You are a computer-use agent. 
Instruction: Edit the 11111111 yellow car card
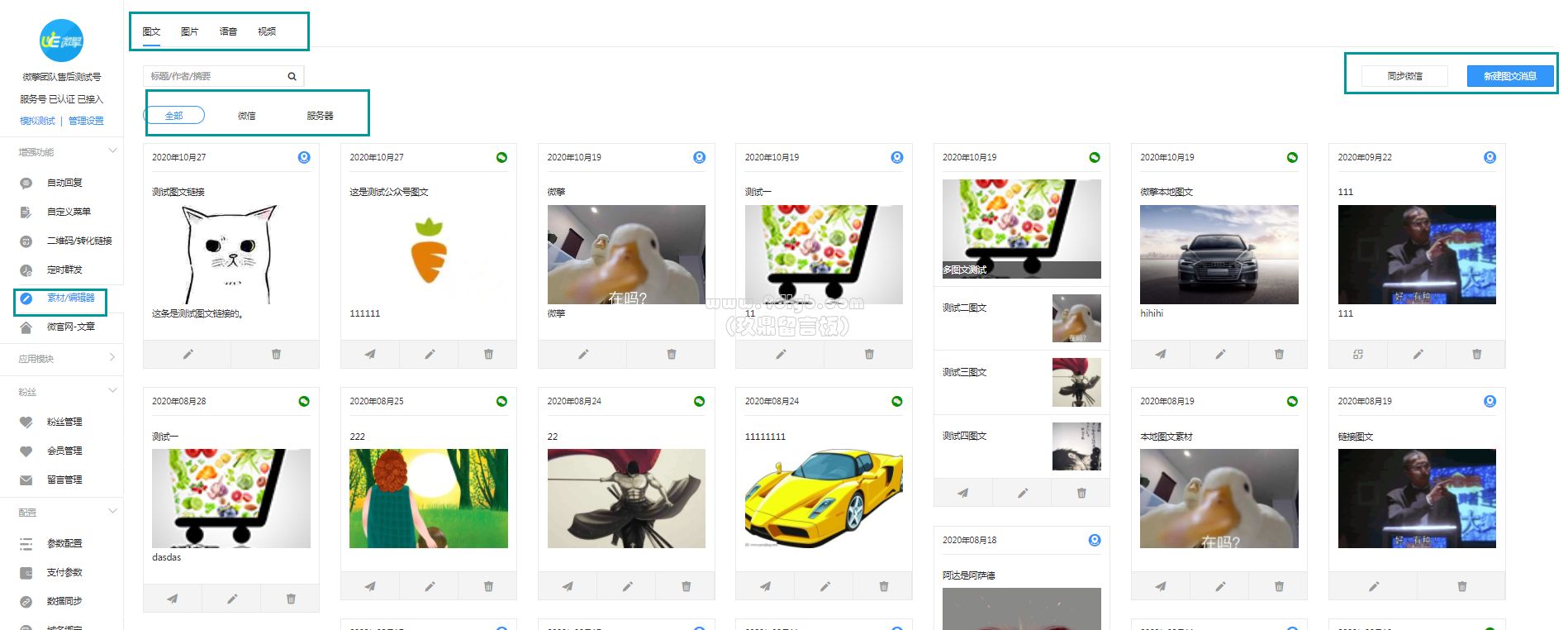click(x=824, y=587)
